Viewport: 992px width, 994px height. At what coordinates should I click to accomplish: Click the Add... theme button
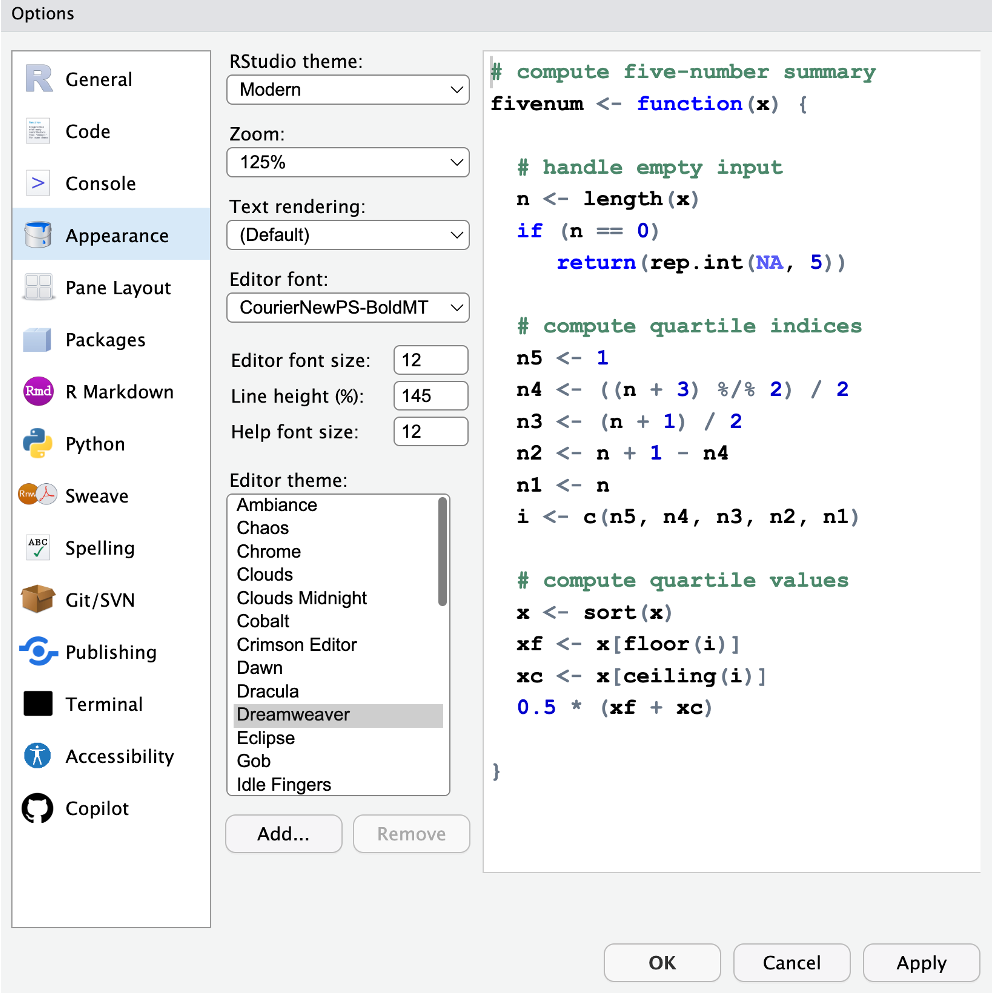283,834
